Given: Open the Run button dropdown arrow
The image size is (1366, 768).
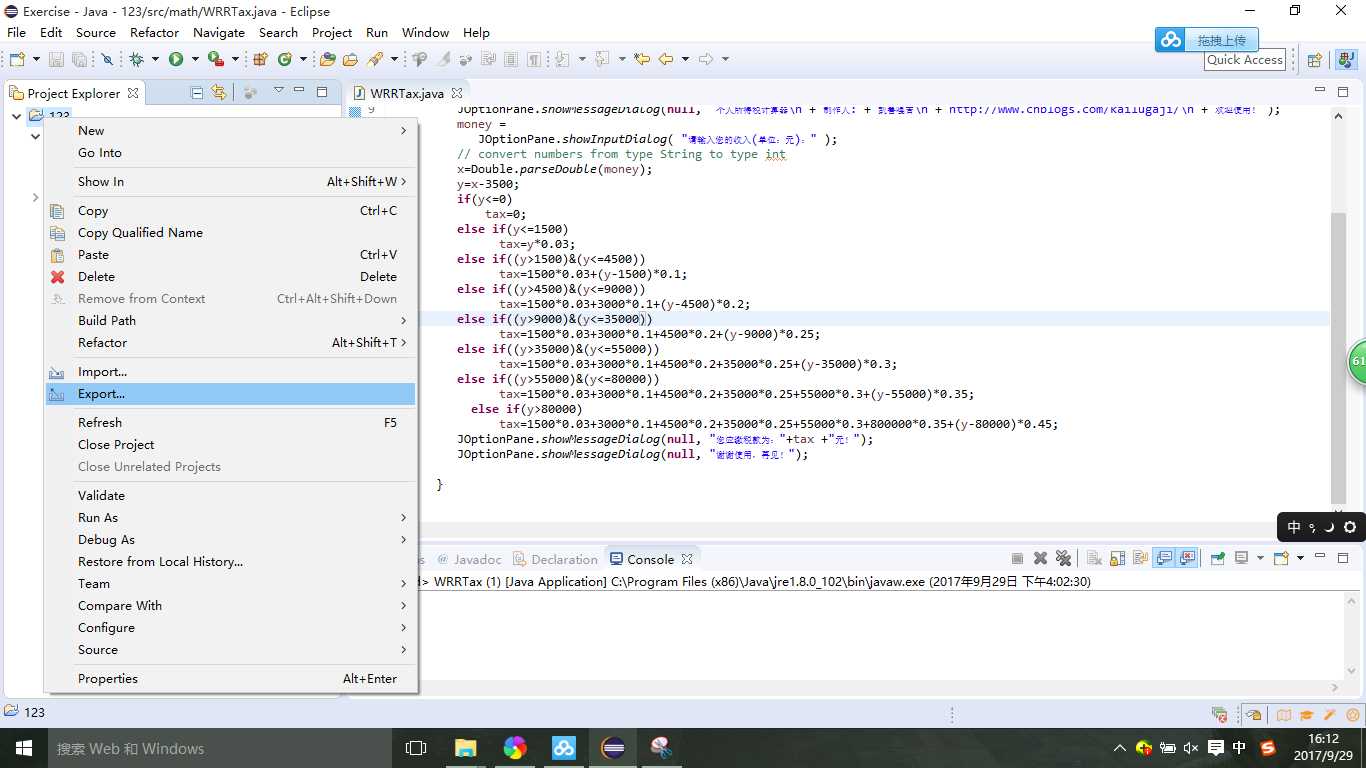Looking at the screenshot, I should pos(193,59).
